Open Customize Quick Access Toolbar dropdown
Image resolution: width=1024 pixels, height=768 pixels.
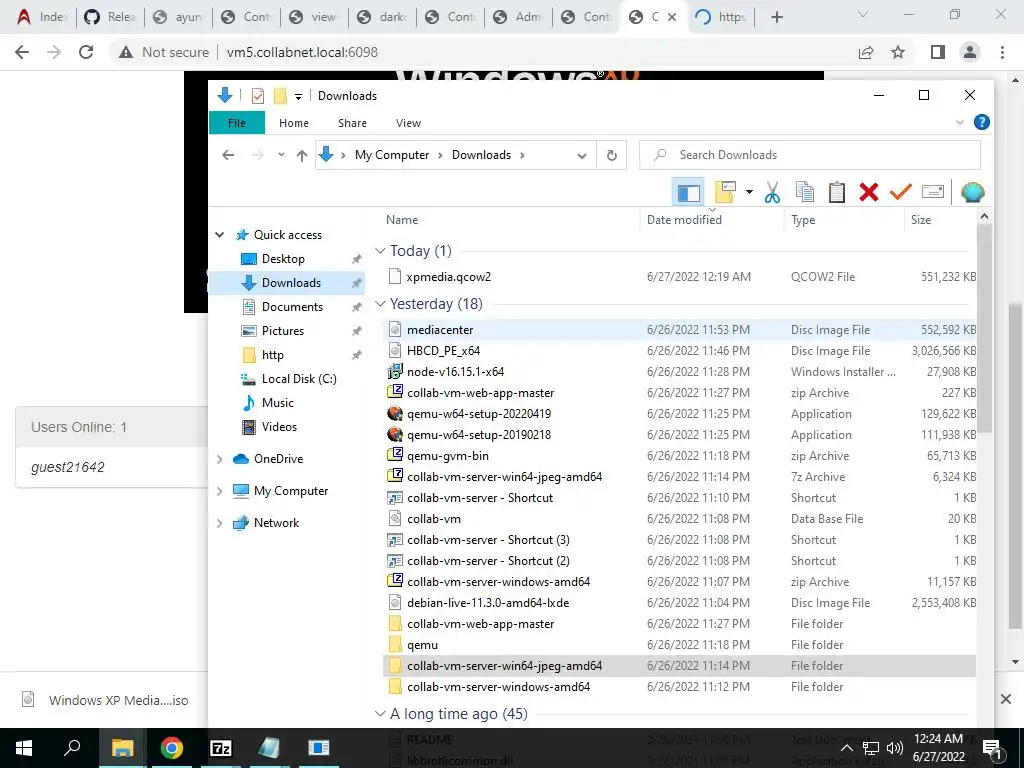coord(298,97)
